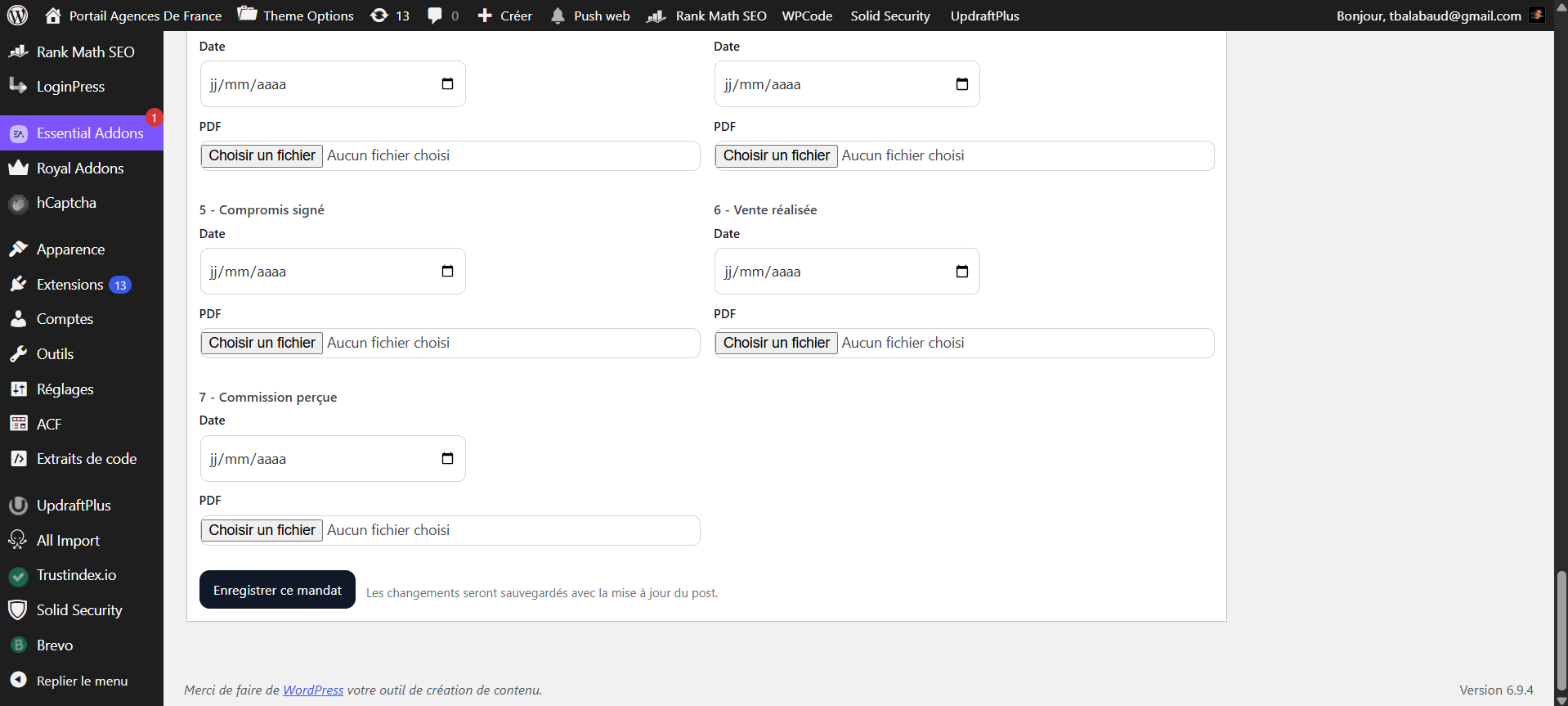Open Royal Addons crown icon
The height and width of the screenshot is (706, 1568).
[x=18, y=168]
